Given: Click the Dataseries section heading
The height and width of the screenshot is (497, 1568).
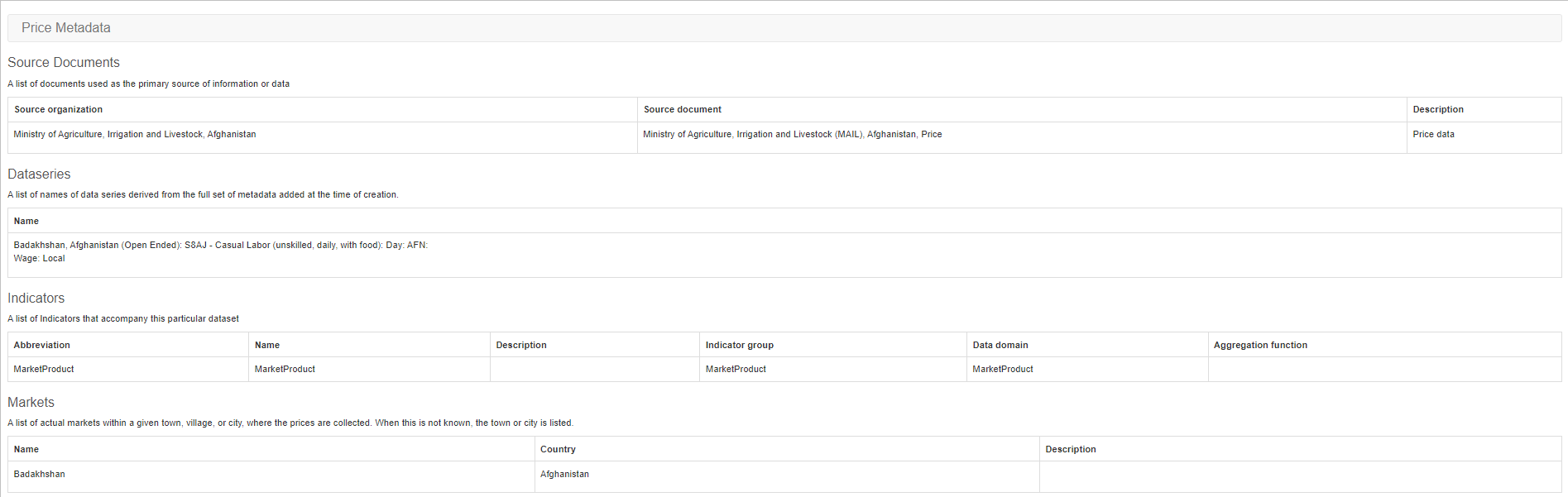Looking at the screenshot, I should pos(39,174).
